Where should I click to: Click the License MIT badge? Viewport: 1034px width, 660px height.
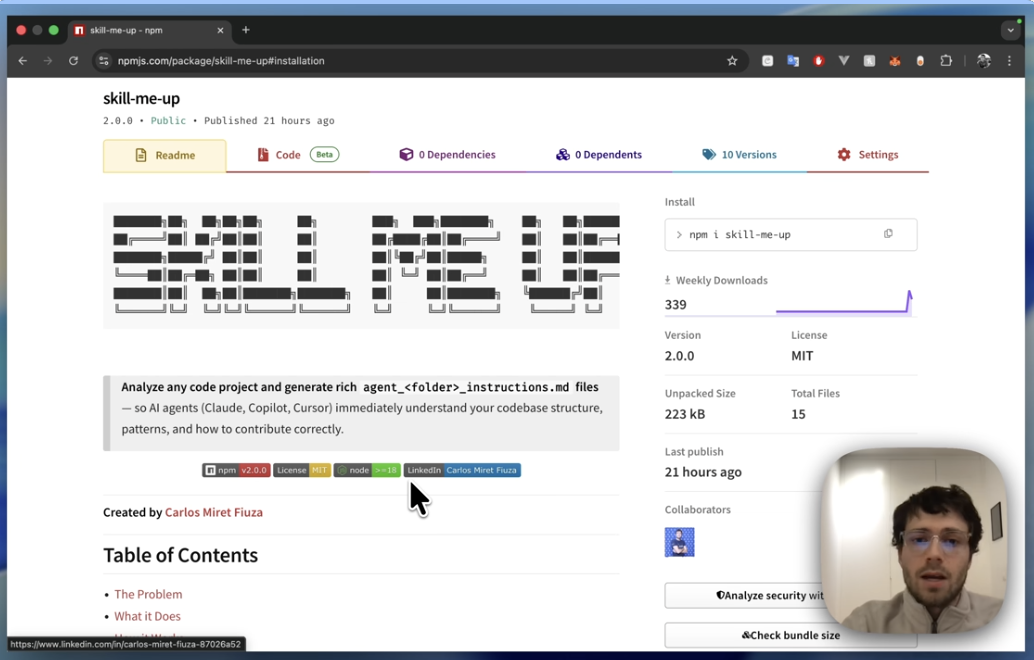[302, 470]
